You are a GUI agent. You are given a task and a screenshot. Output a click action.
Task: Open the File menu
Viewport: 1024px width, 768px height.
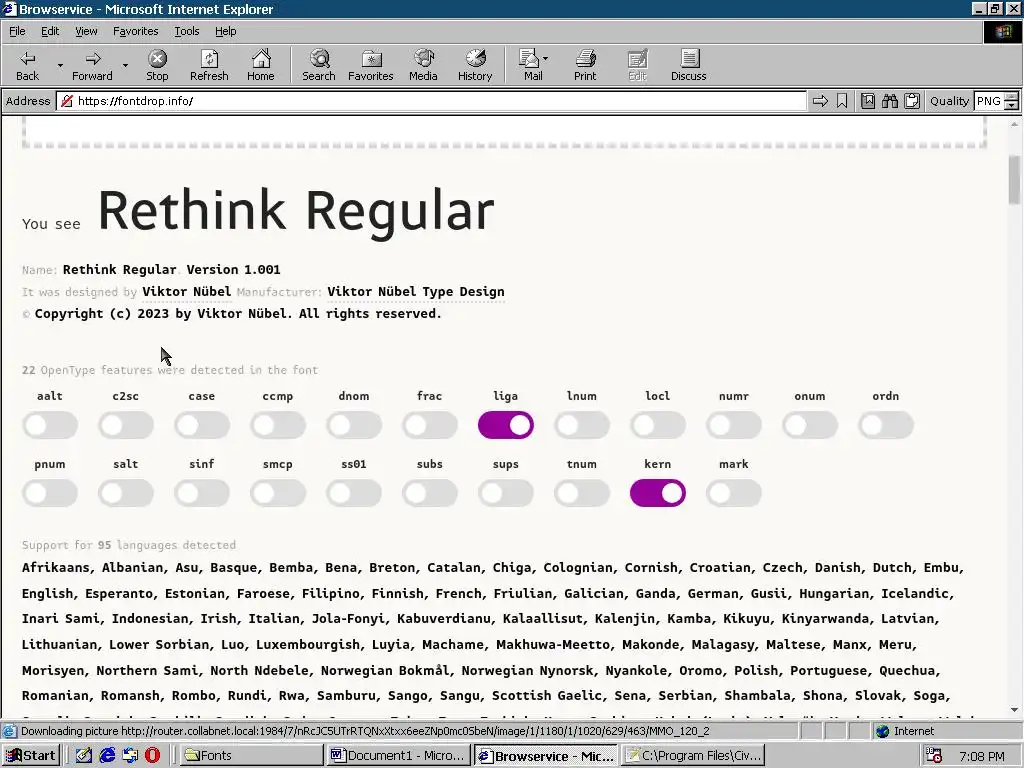tap(17, 31)
